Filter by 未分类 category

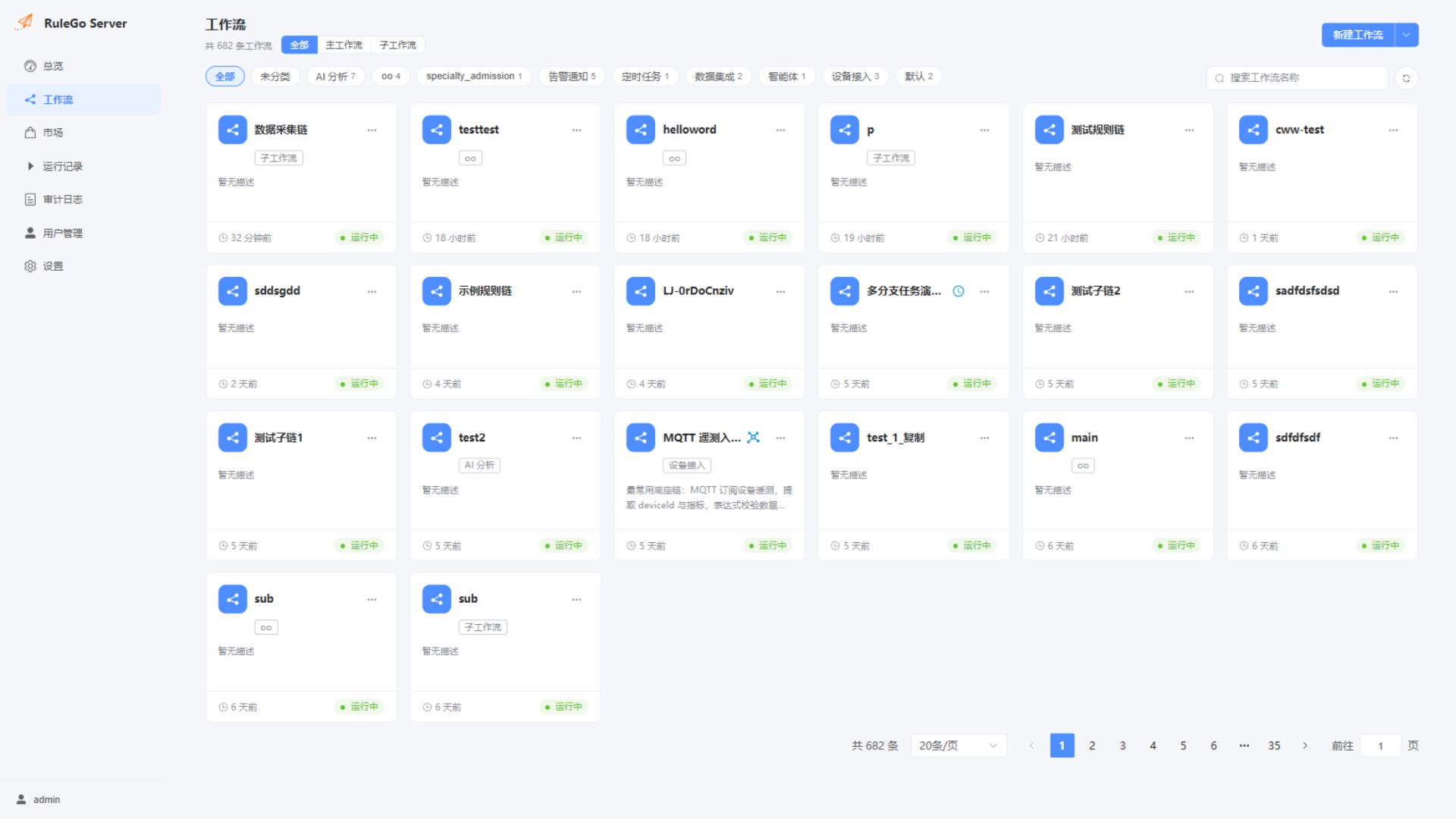pos(275,77)
